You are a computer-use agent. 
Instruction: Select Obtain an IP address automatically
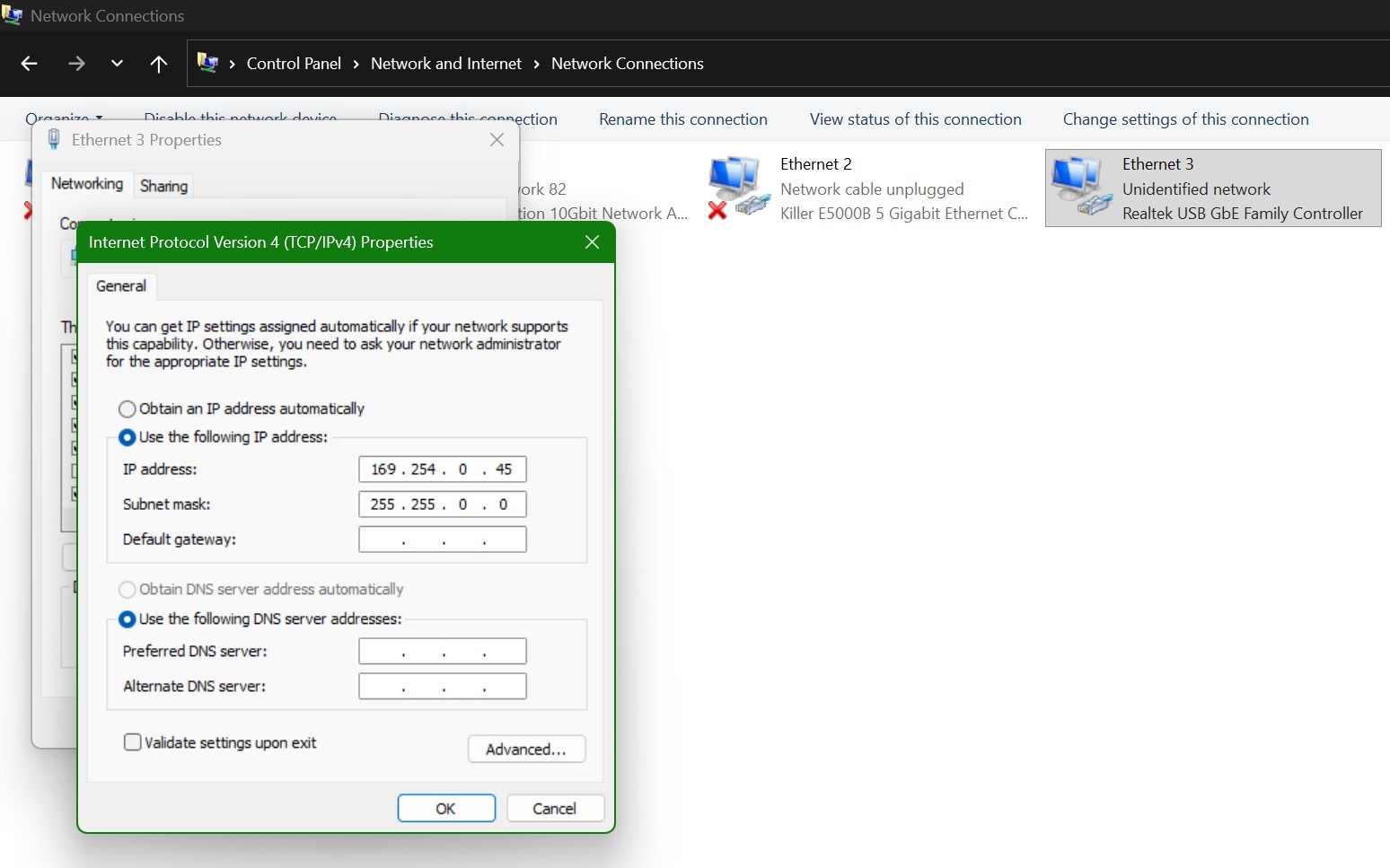click(128, 409)
